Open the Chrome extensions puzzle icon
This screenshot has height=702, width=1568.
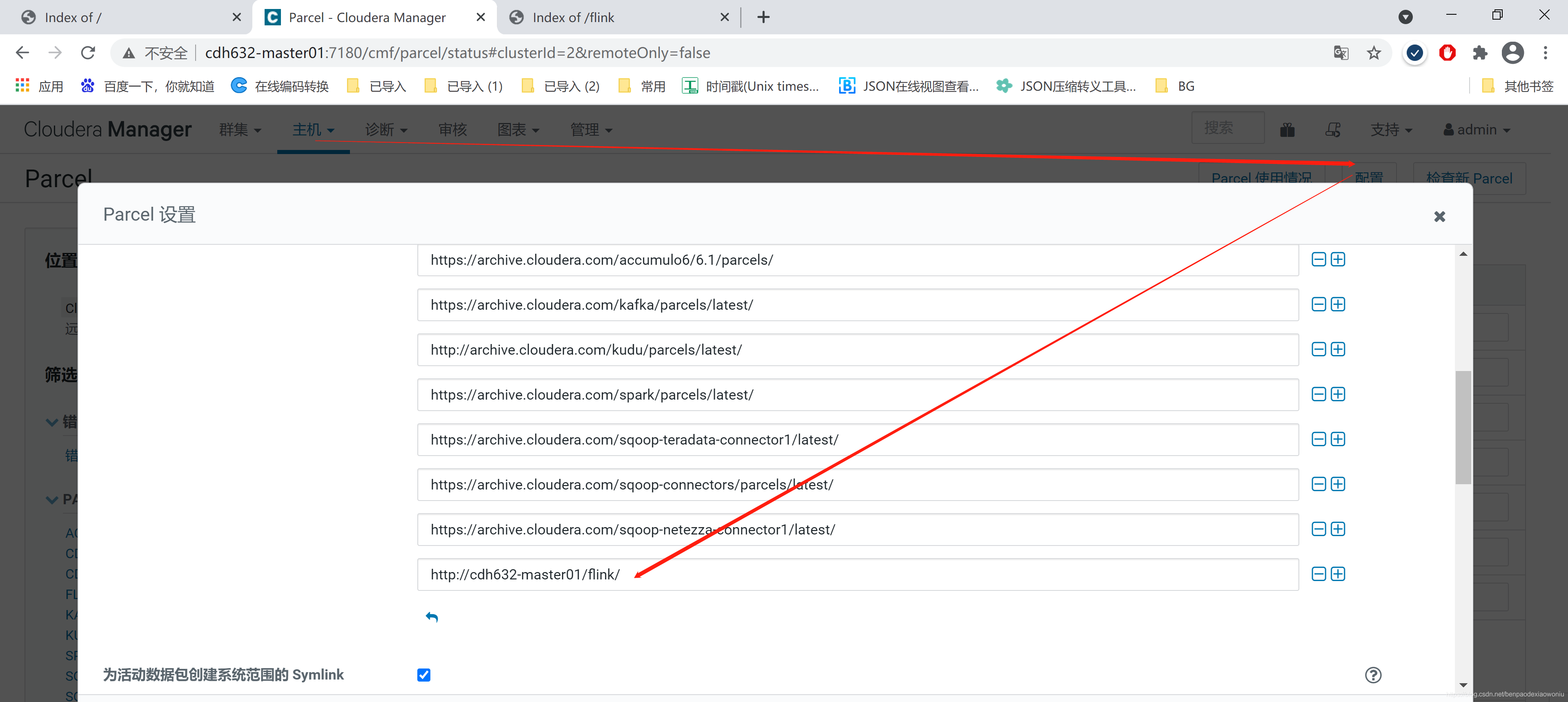(x=1480, y=53)
